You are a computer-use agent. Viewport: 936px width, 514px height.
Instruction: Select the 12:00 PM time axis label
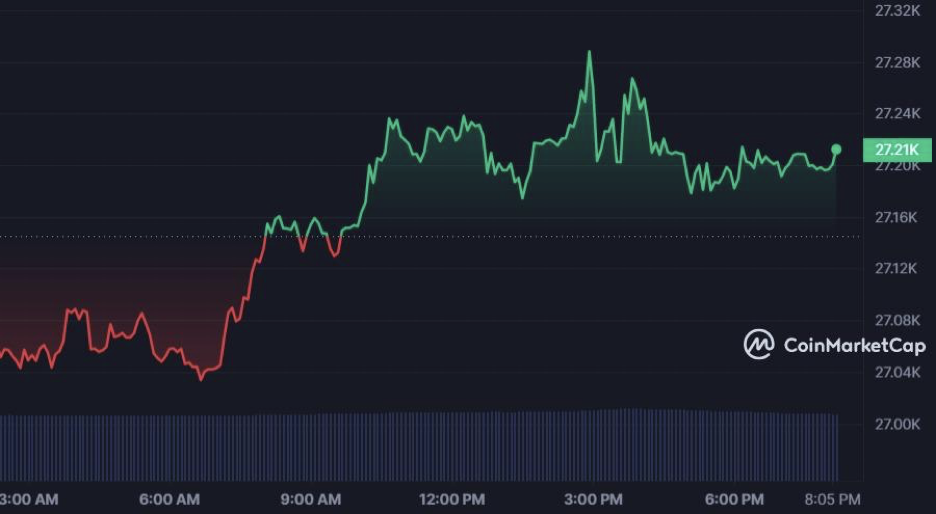click(452, 499)
